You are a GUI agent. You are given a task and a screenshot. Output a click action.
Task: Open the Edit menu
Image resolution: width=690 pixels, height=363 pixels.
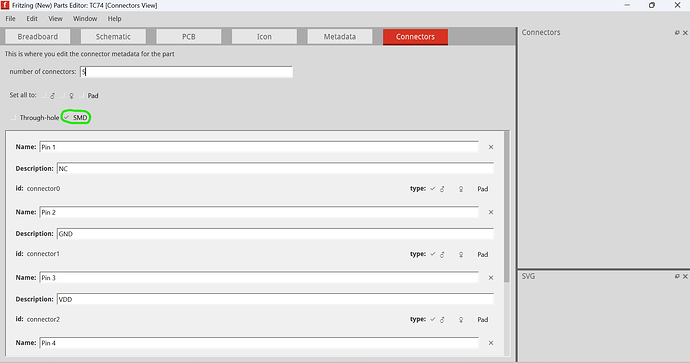pos(32,18)
